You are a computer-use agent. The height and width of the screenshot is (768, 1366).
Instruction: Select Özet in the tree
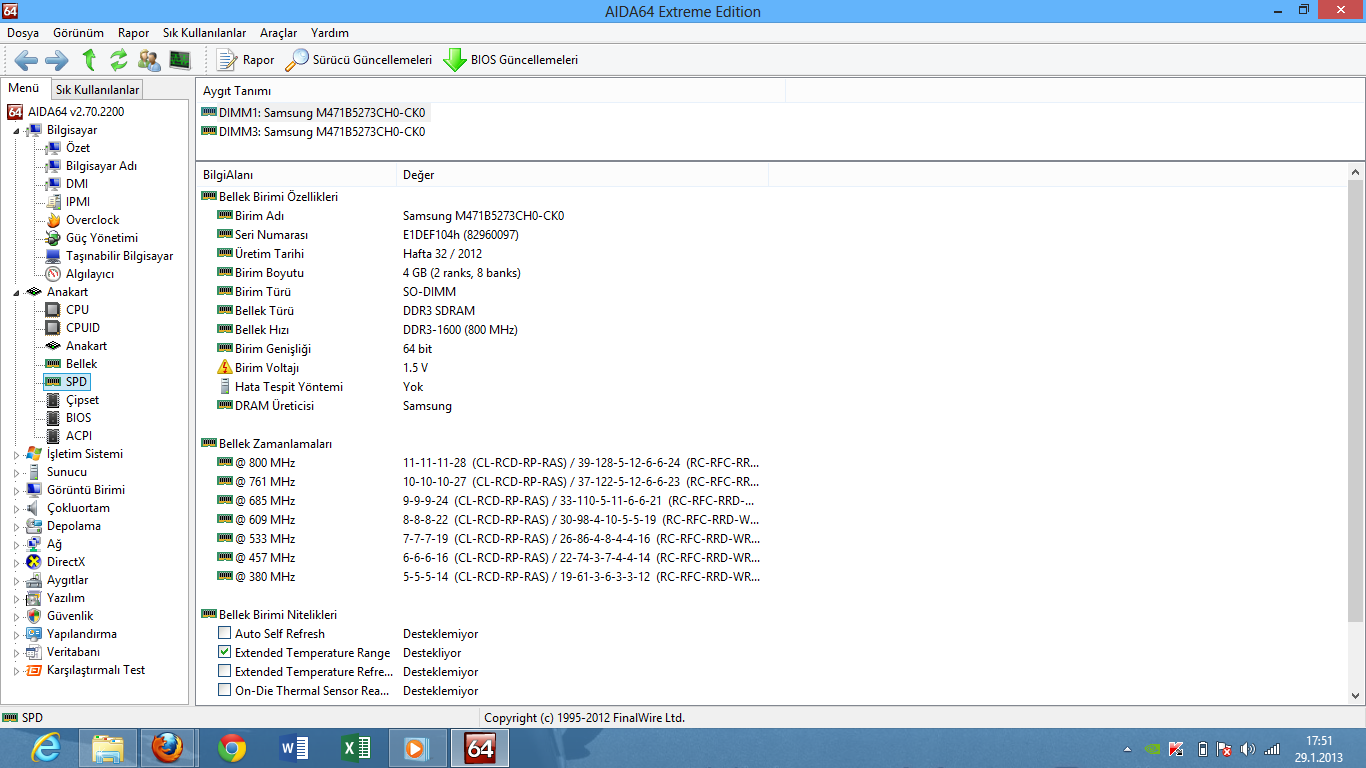(x=77, y=148)
